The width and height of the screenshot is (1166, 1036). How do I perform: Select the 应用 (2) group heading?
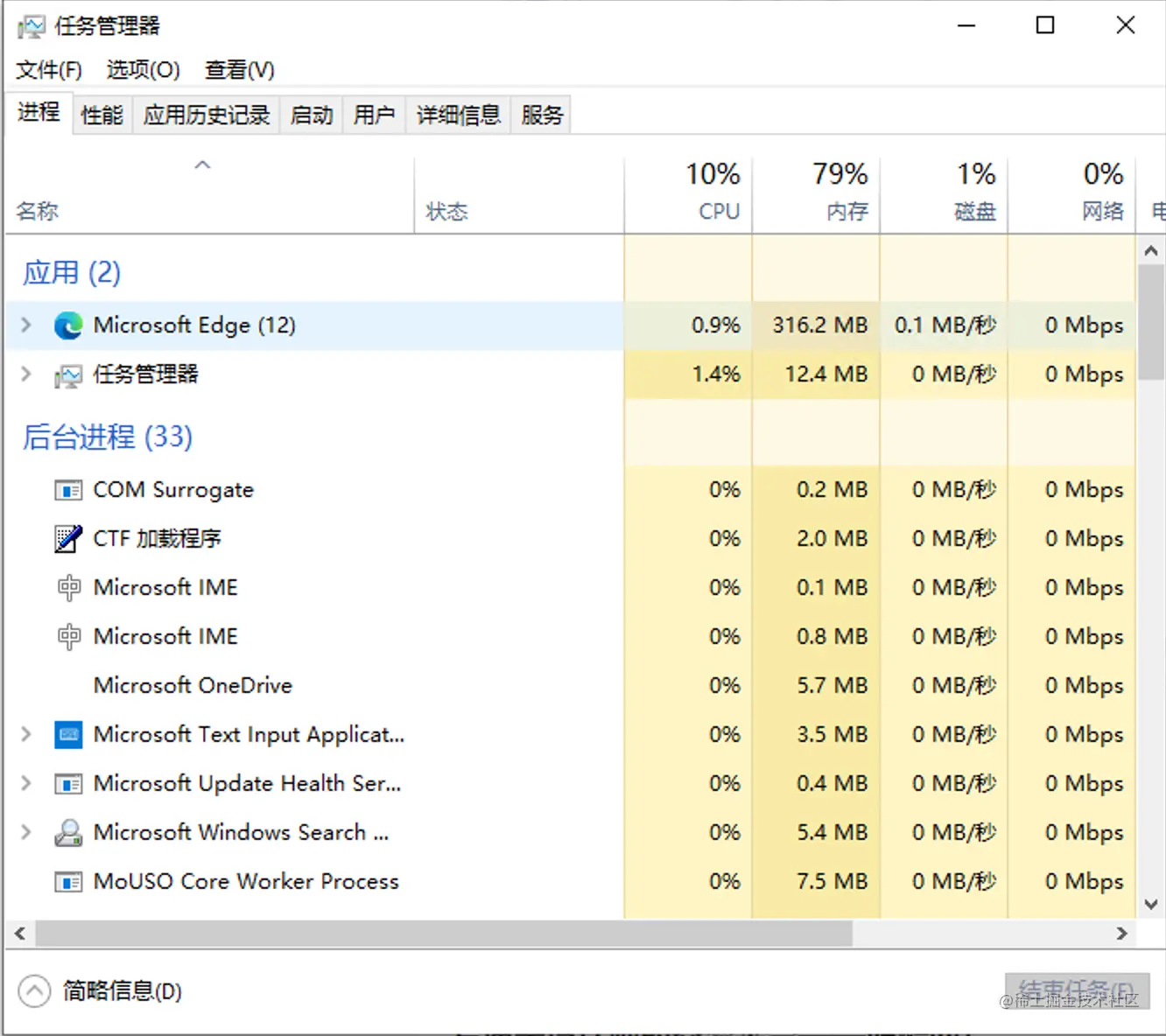pos(72,273)
